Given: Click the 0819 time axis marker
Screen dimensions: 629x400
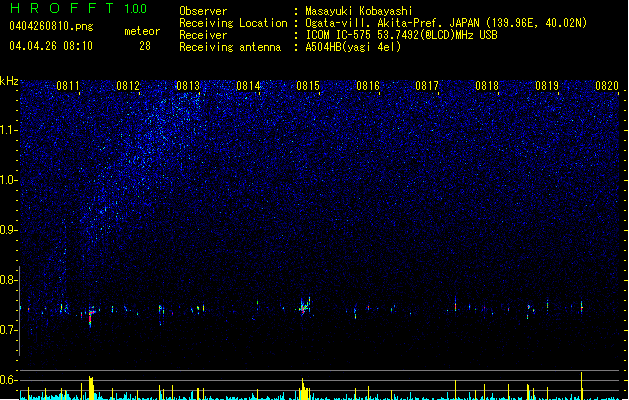Looking at the screenshot, I should click(x=547, y=86).
